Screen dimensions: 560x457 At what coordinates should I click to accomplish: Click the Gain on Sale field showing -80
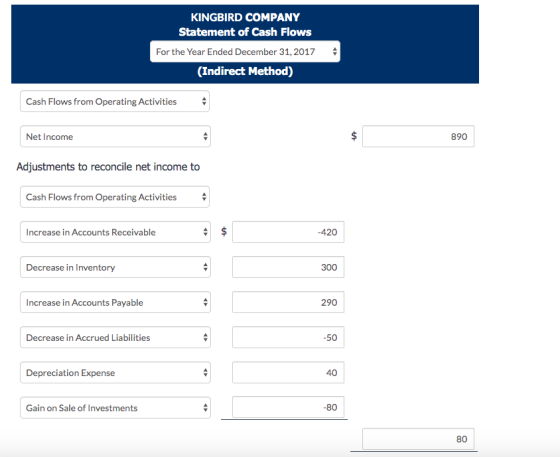pos(288,407)
